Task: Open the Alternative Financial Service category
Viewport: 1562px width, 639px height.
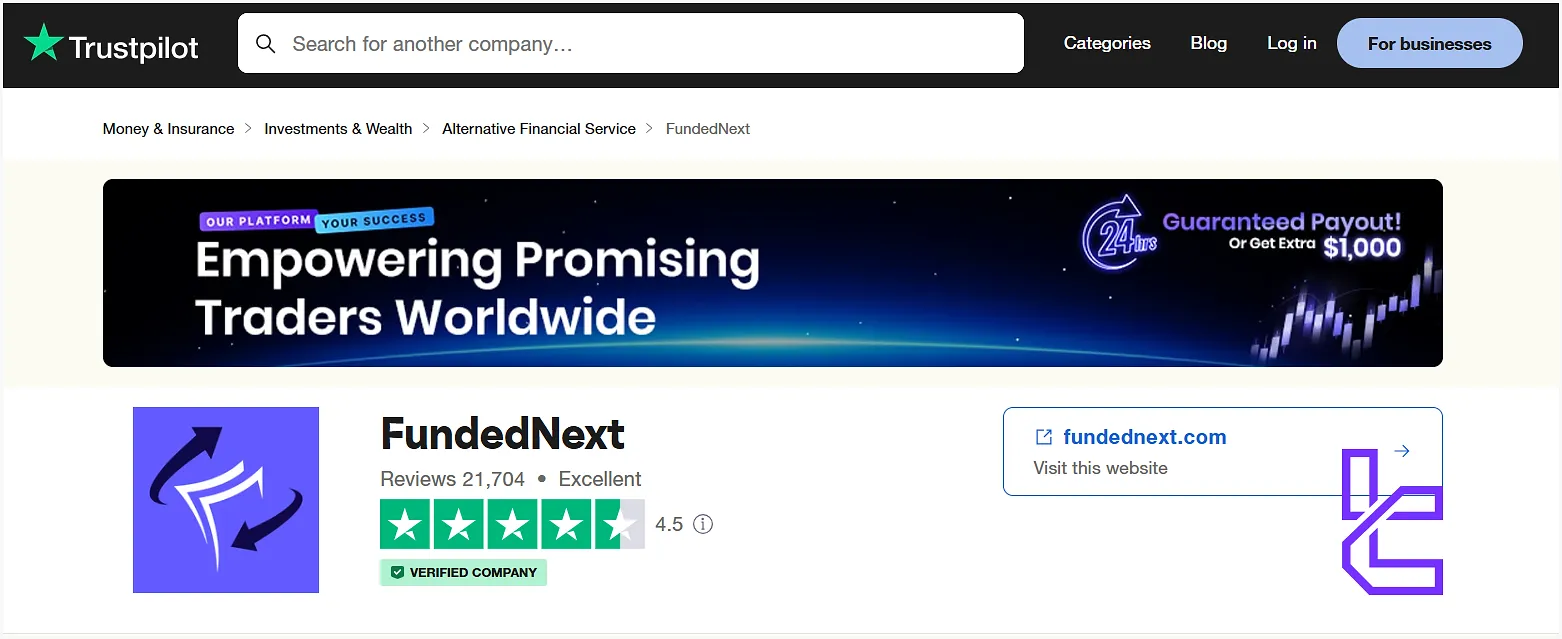Action: tap(538, 128)
